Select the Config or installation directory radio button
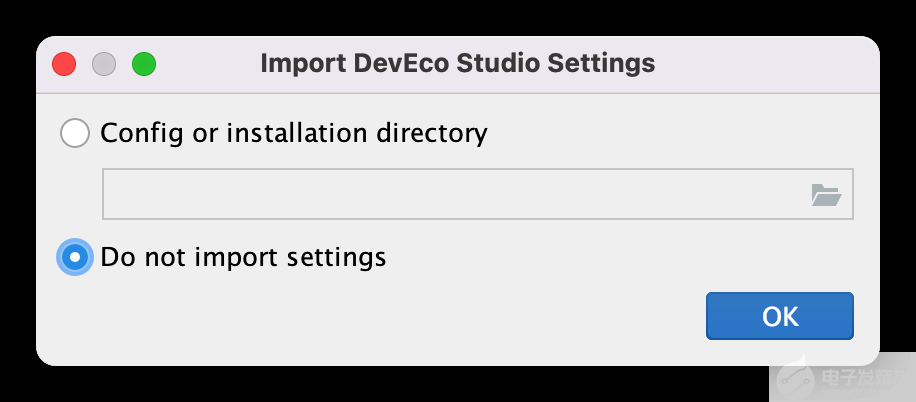This screenshot has height=402, width=916. 75,133
